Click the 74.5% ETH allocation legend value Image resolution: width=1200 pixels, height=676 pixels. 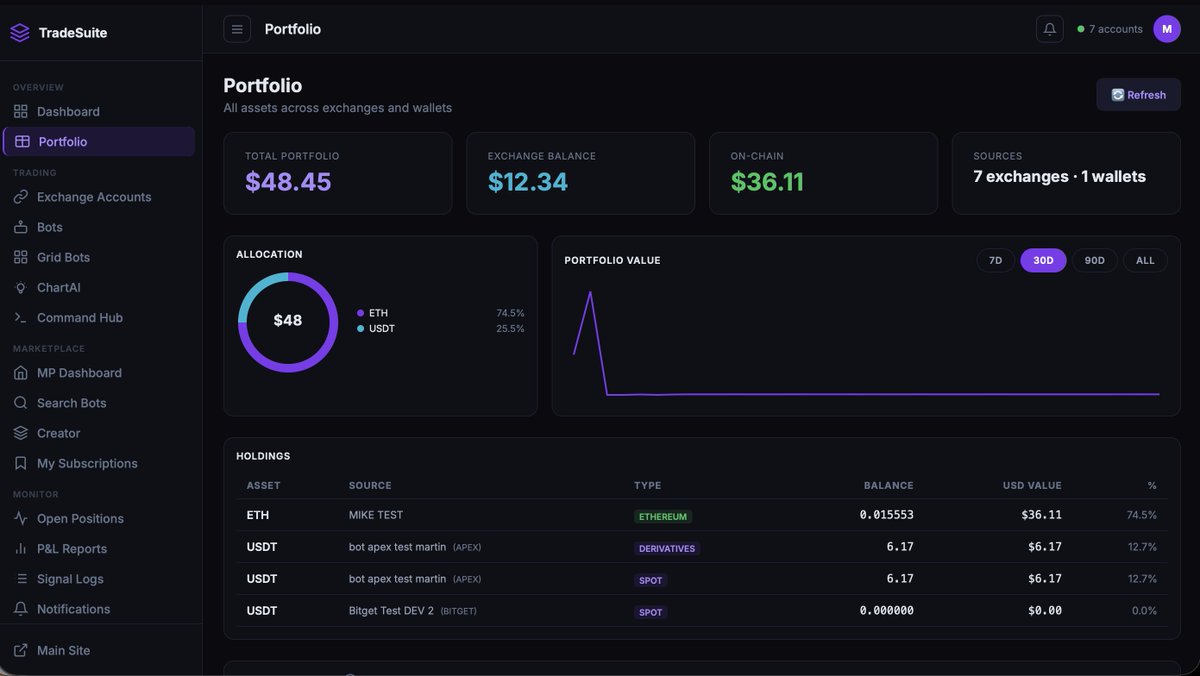[510, 313]
